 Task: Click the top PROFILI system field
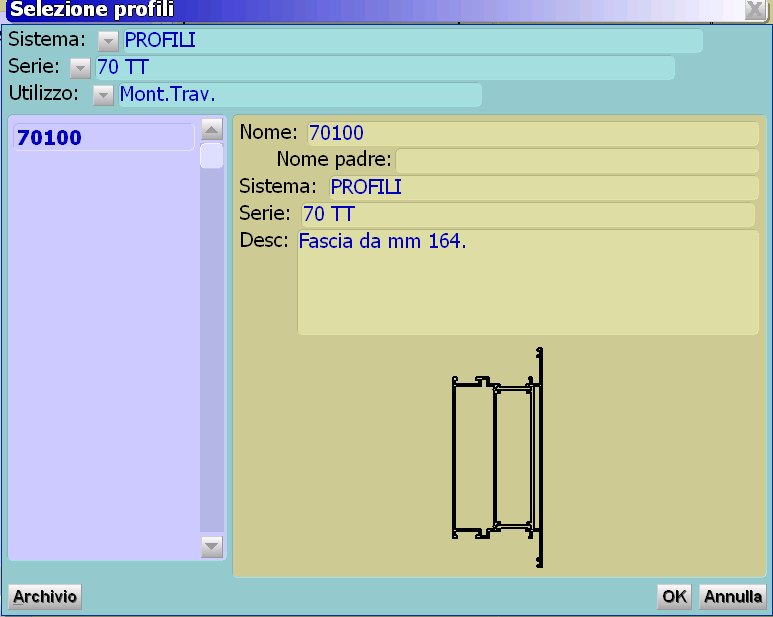click(x=413, y=40)
